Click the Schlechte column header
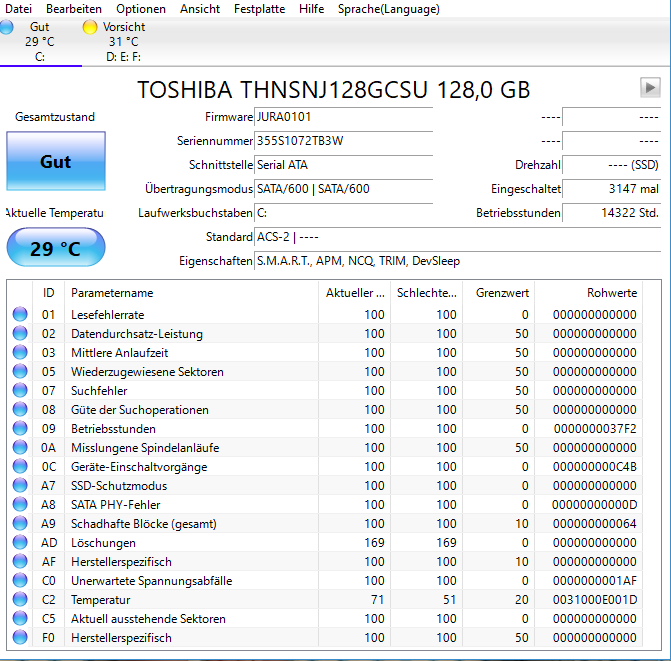671x661 pixels. [x=426, y=293]
